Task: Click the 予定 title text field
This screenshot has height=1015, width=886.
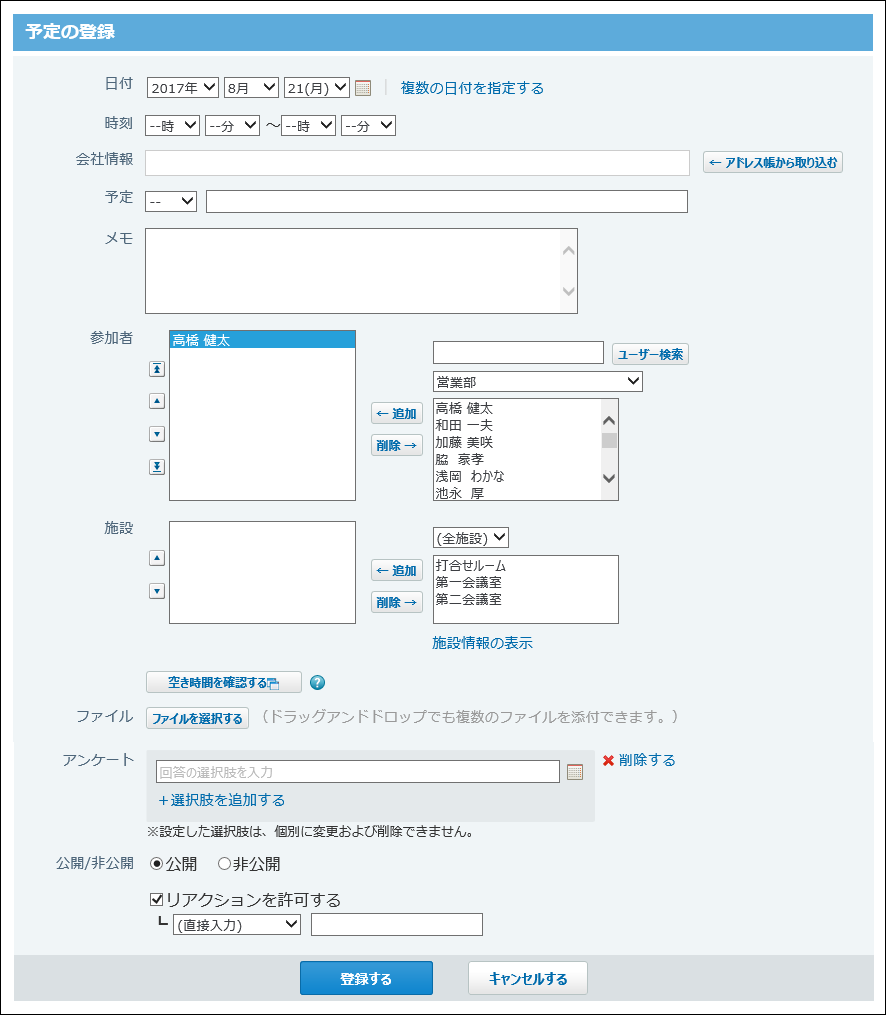Action: coord(447,201)
